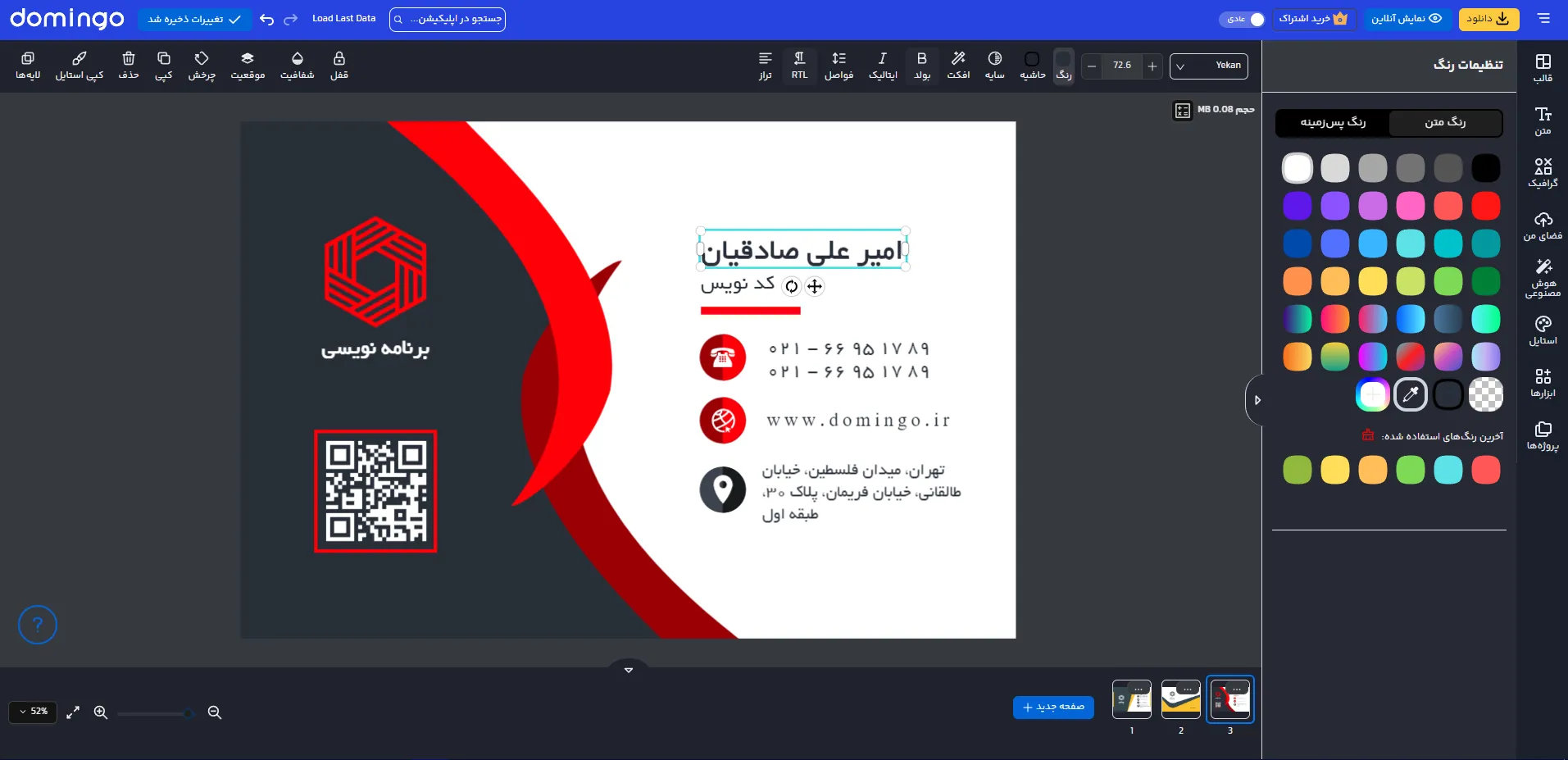Image resolution: width=1568 pixels, height=760 pixels.
Task: Open the Yekan font dropdown
Action: click(x=1209, y=66)
